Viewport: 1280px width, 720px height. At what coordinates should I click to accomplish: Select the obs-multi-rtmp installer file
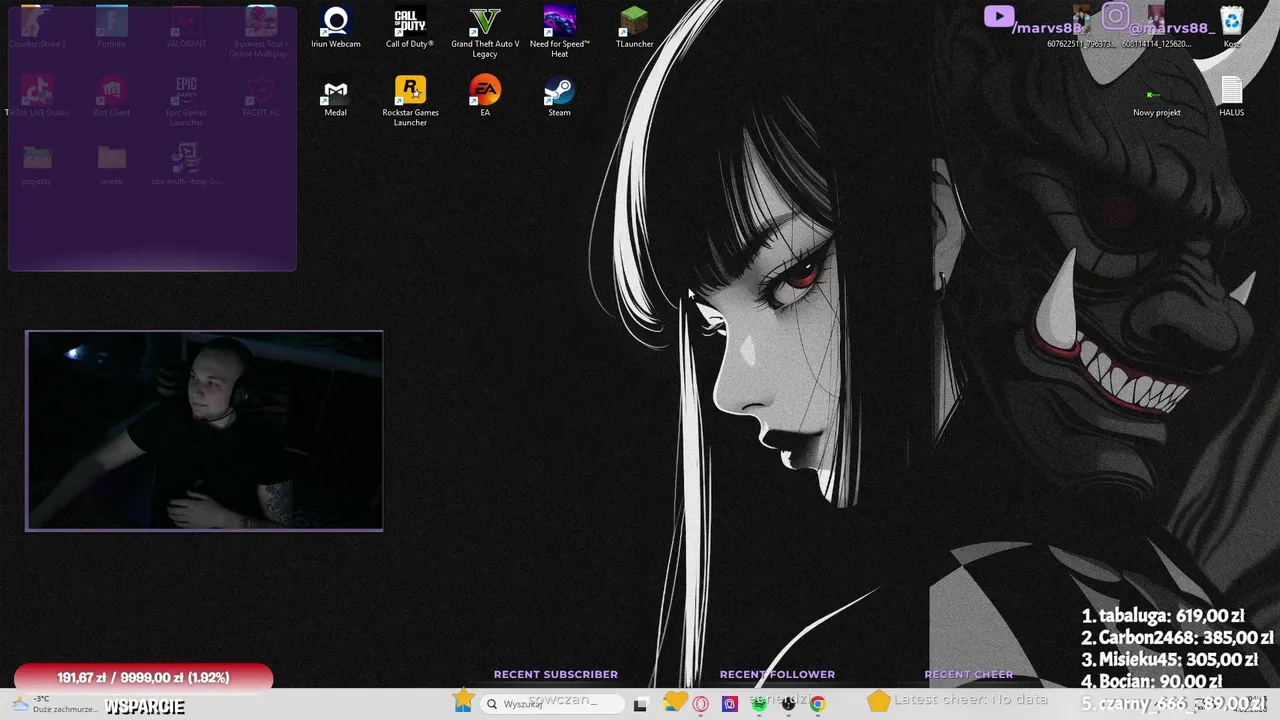tap(186, 165)
